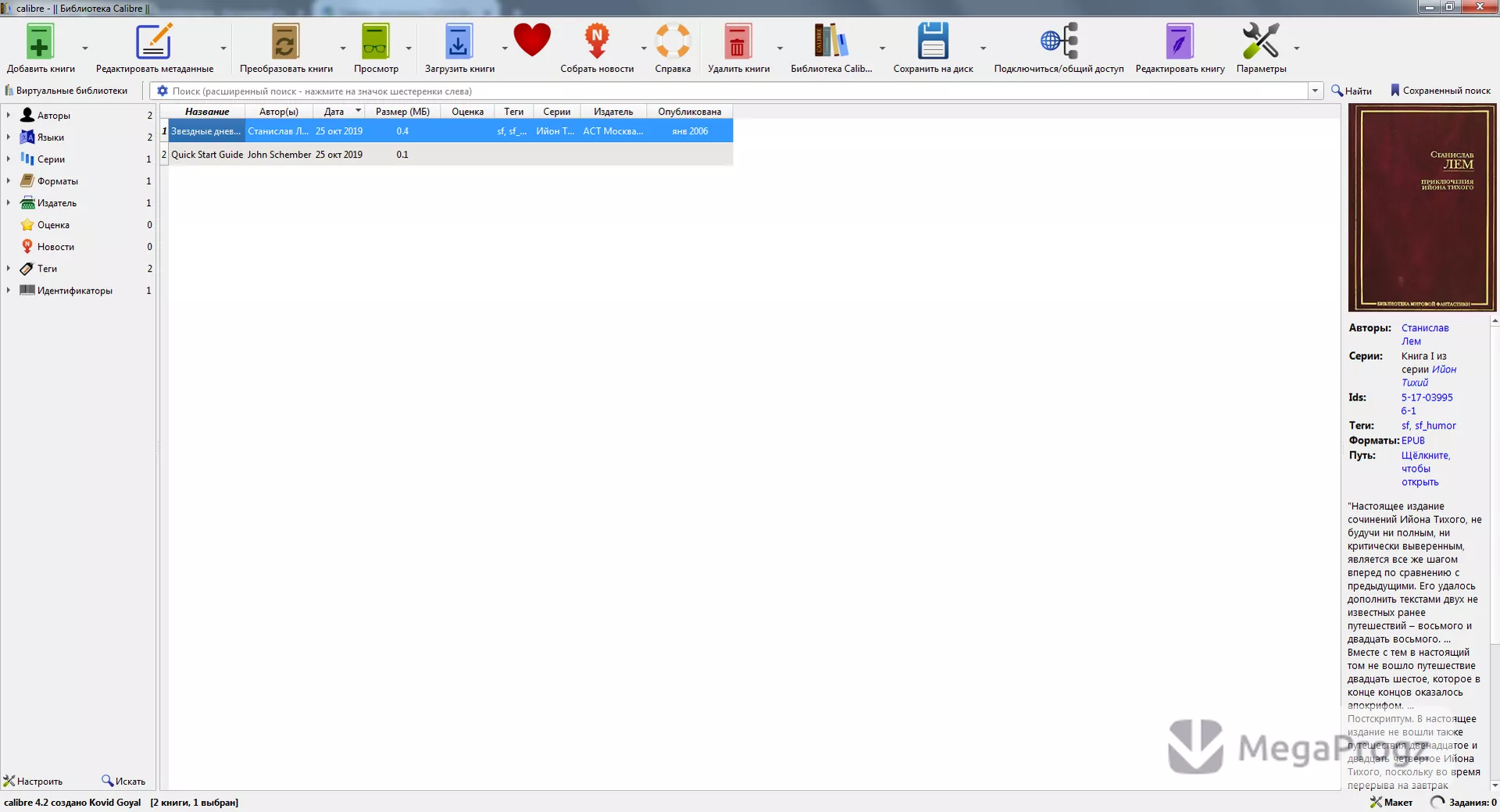Screen dimensions: 1500x812
Task: Open the EPUB format link
Action: coord(1412,440)
